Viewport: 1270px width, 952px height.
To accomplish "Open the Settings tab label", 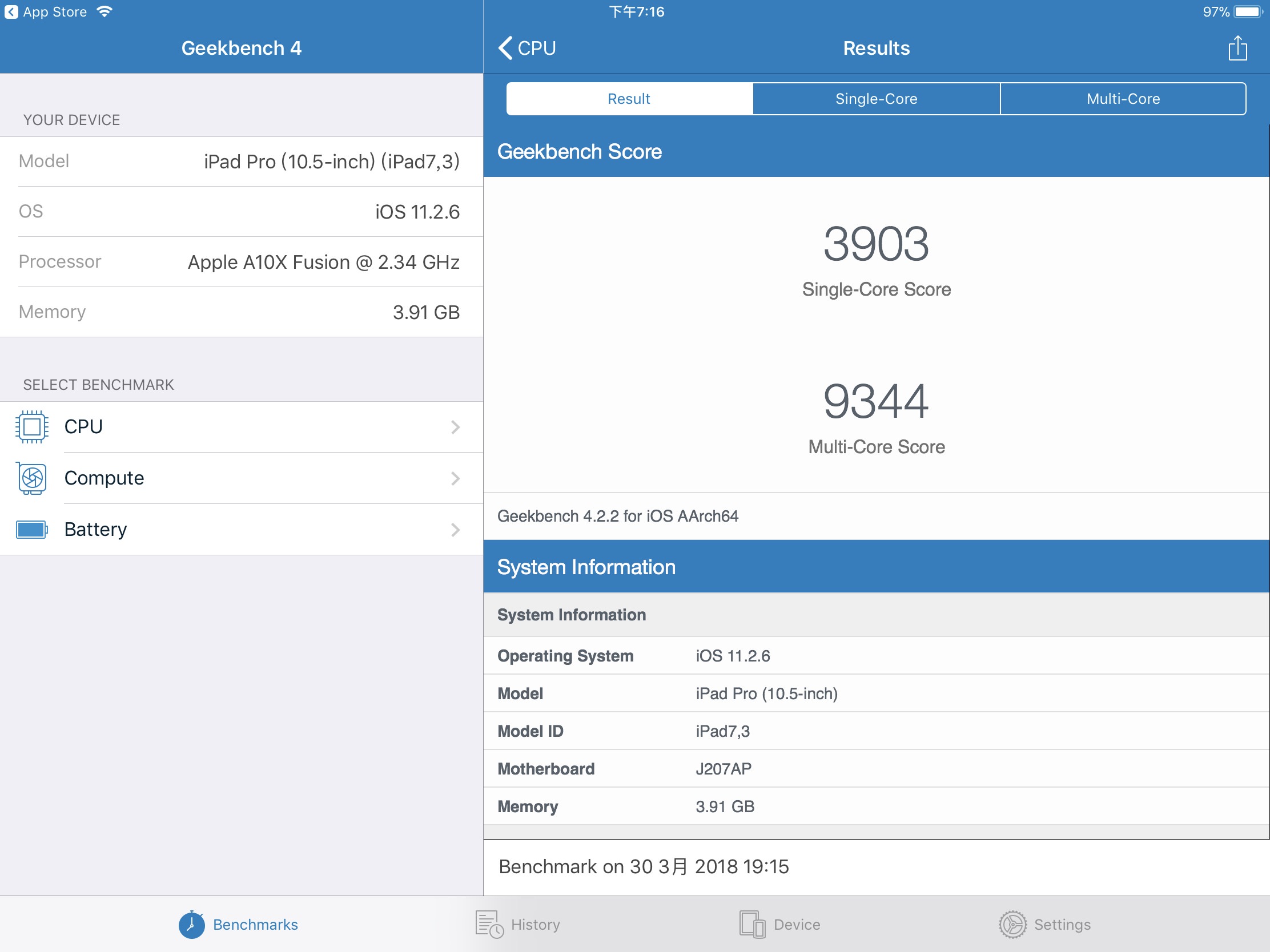I will pyautogui.click(x=1062, y=925).
